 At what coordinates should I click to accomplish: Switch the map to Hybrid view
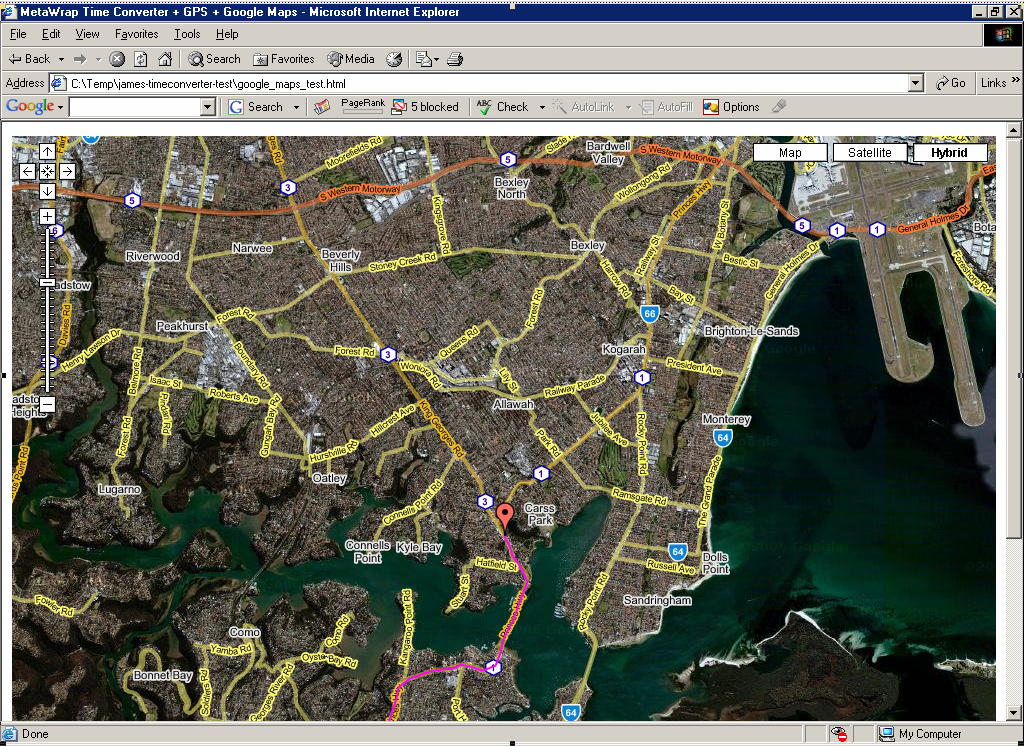[949, 152]
